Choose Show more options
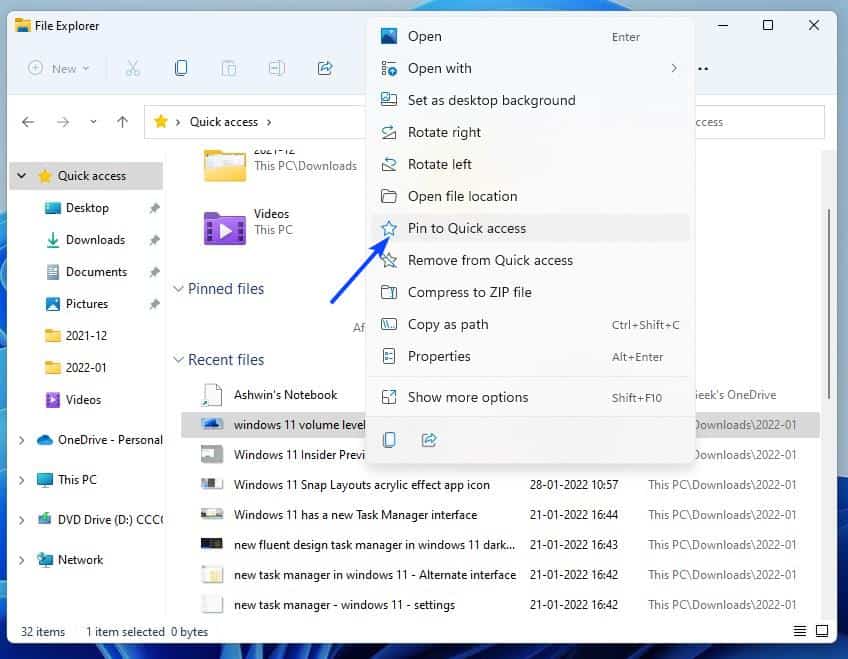The image size is (848, 659). (x=530, y=397)
